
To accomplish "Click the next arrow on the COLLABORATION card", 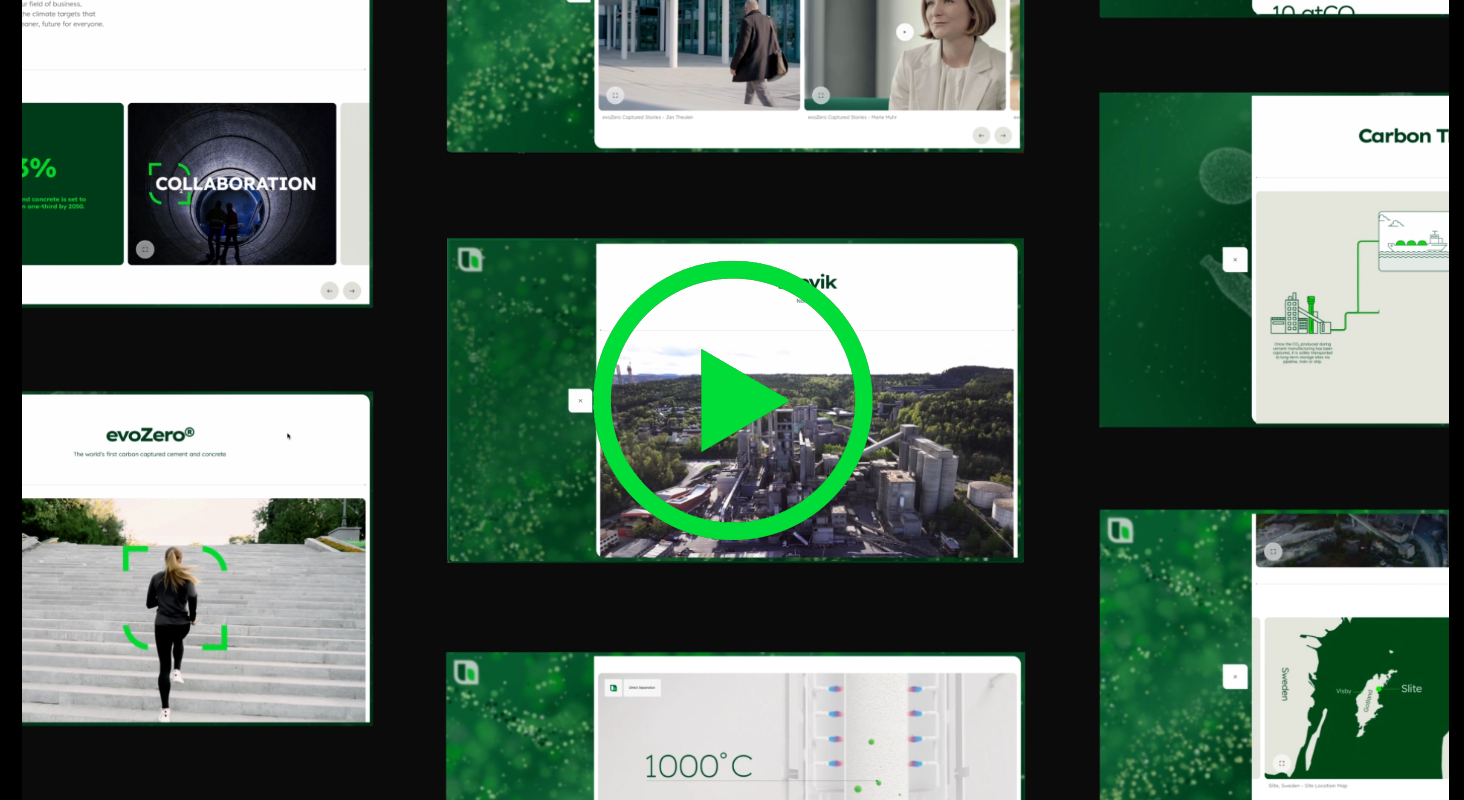I will pos(351,289).
